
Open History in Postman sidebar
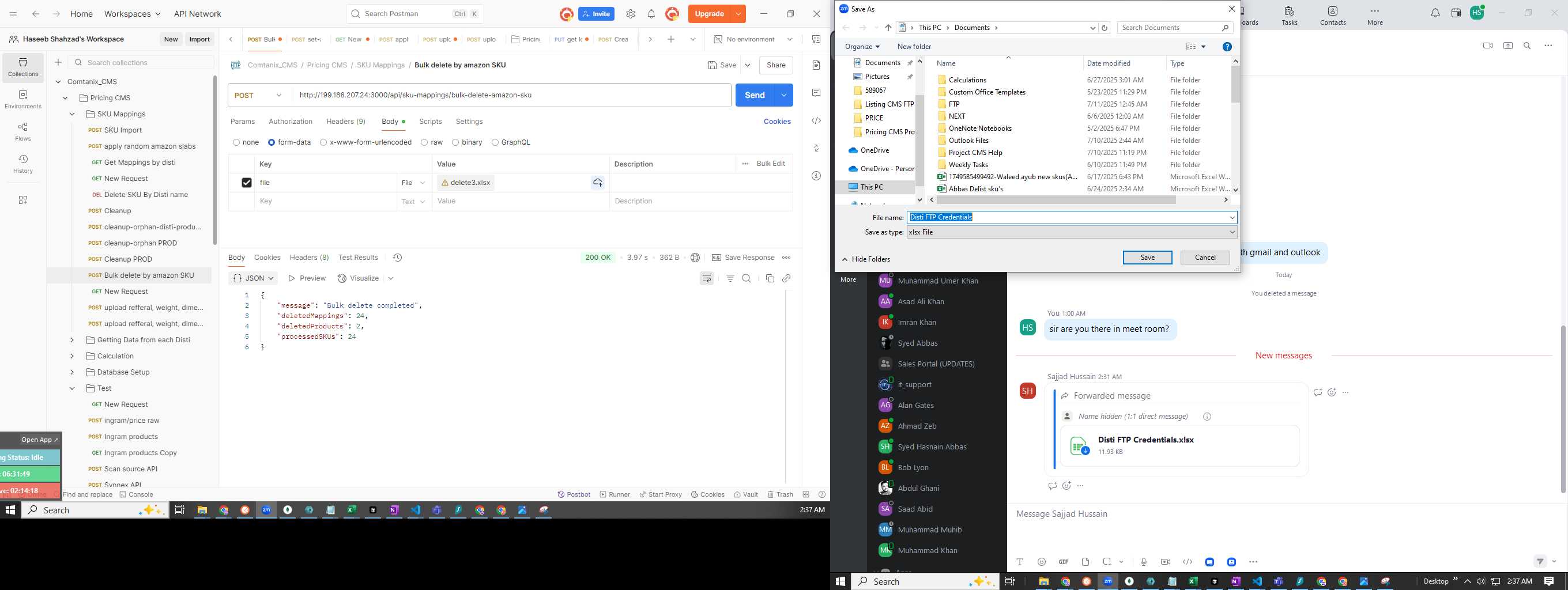pos(23,164)
